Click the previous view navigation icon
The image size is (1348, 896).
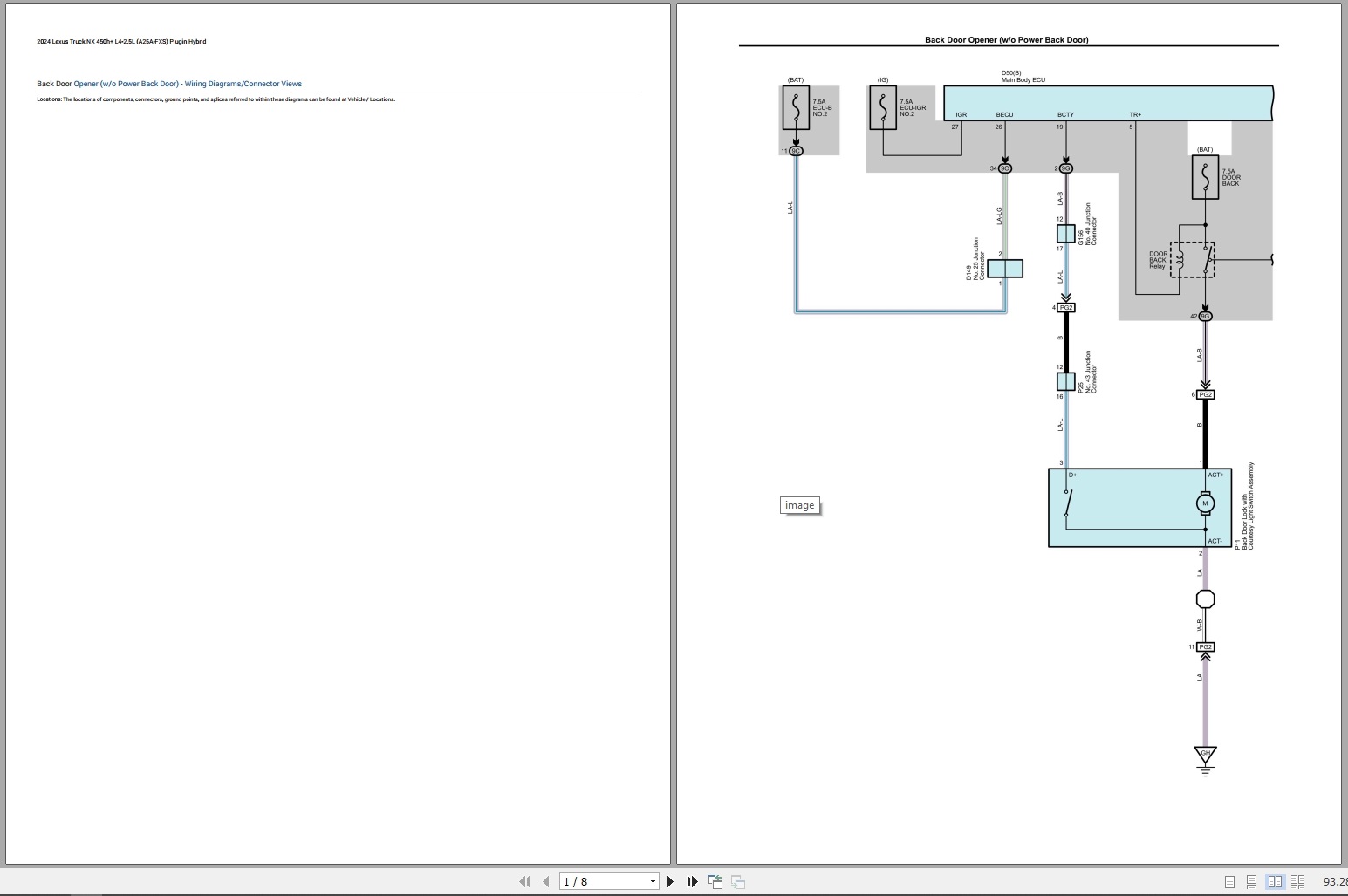pos(715,881)
